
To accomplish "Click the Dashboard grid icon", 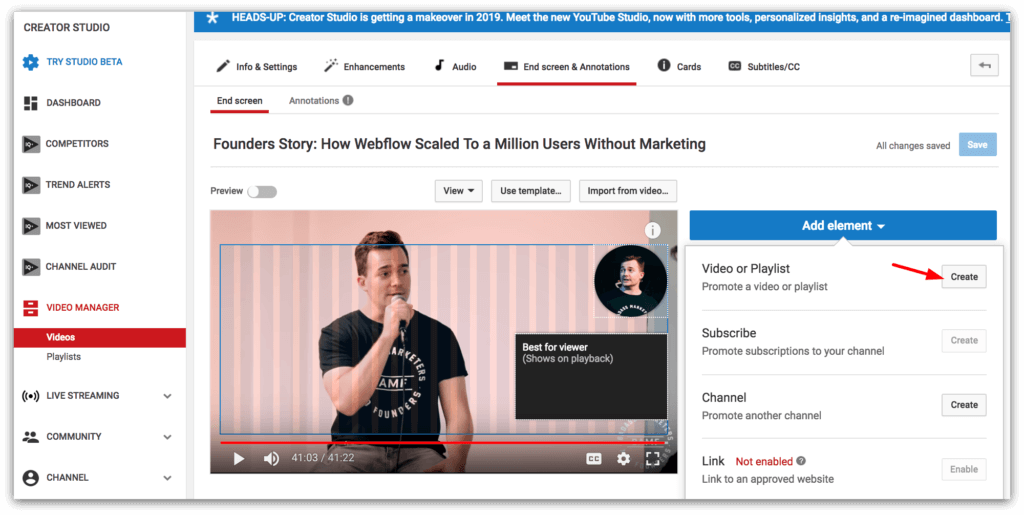I will click(31, 103).
